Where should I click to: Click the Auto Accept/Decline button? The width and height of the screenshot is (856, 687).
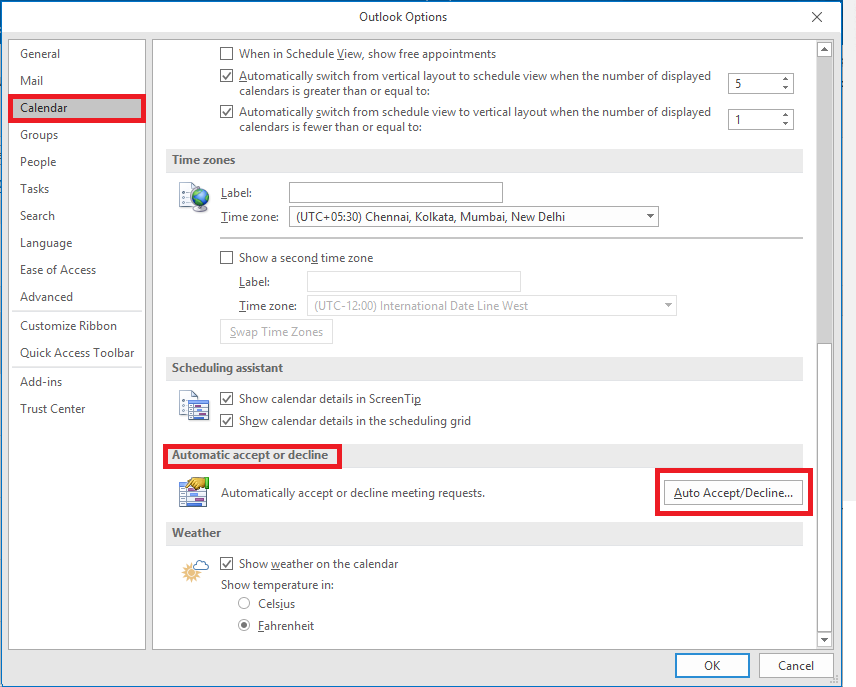(x=733, y=493)
